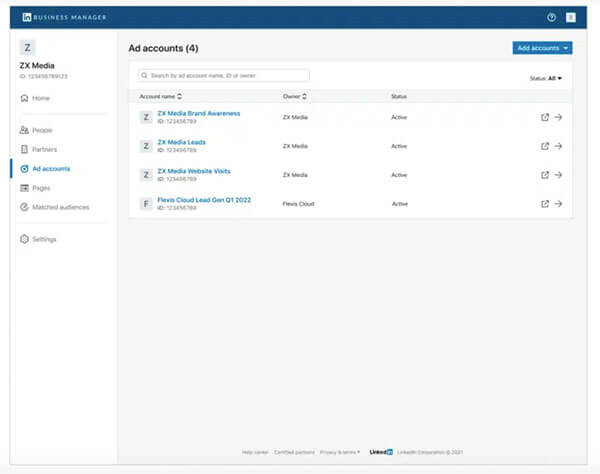The width and height of the screenshot is (600, 474).
Task: Click arrow icon for ZX Media Brand Awareness
Action: 558,117
